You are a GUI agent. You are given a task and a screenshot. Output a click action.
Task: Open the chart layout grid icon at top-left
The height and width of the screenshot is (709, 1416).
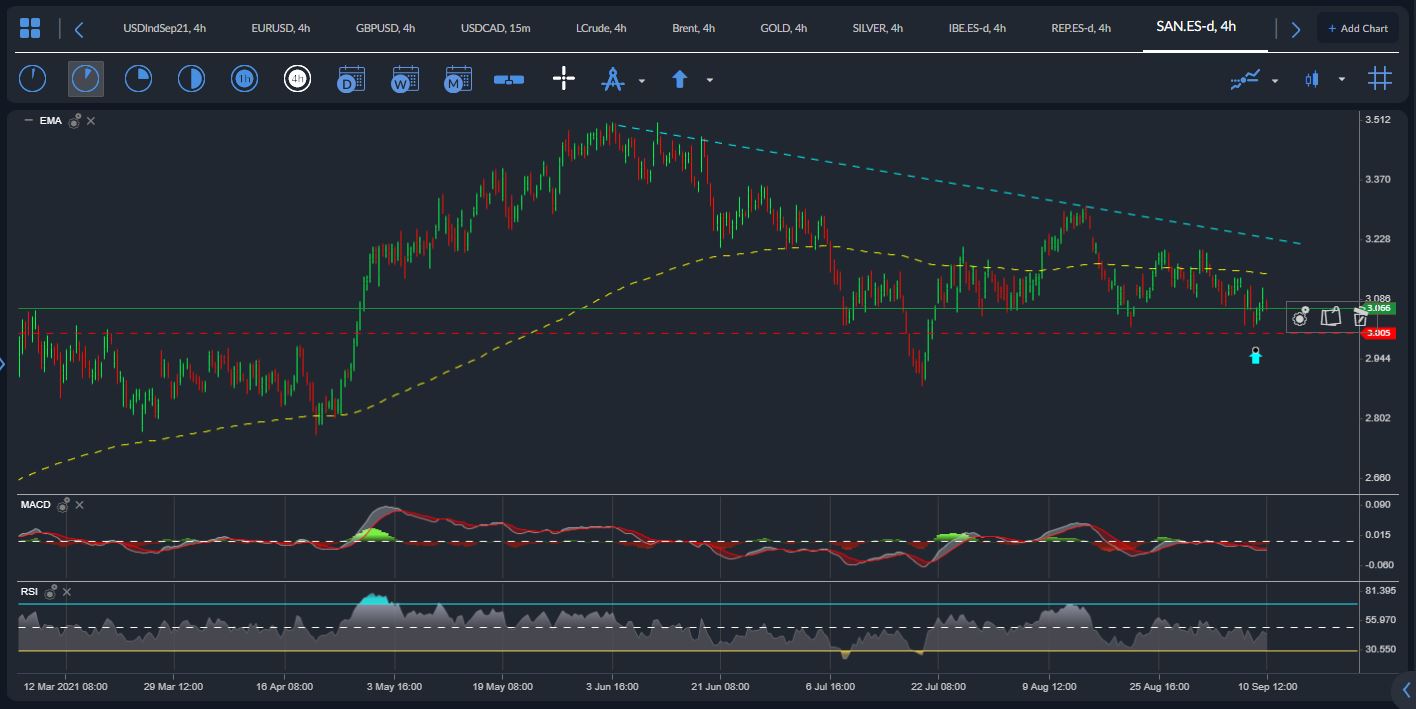point(30,28)
